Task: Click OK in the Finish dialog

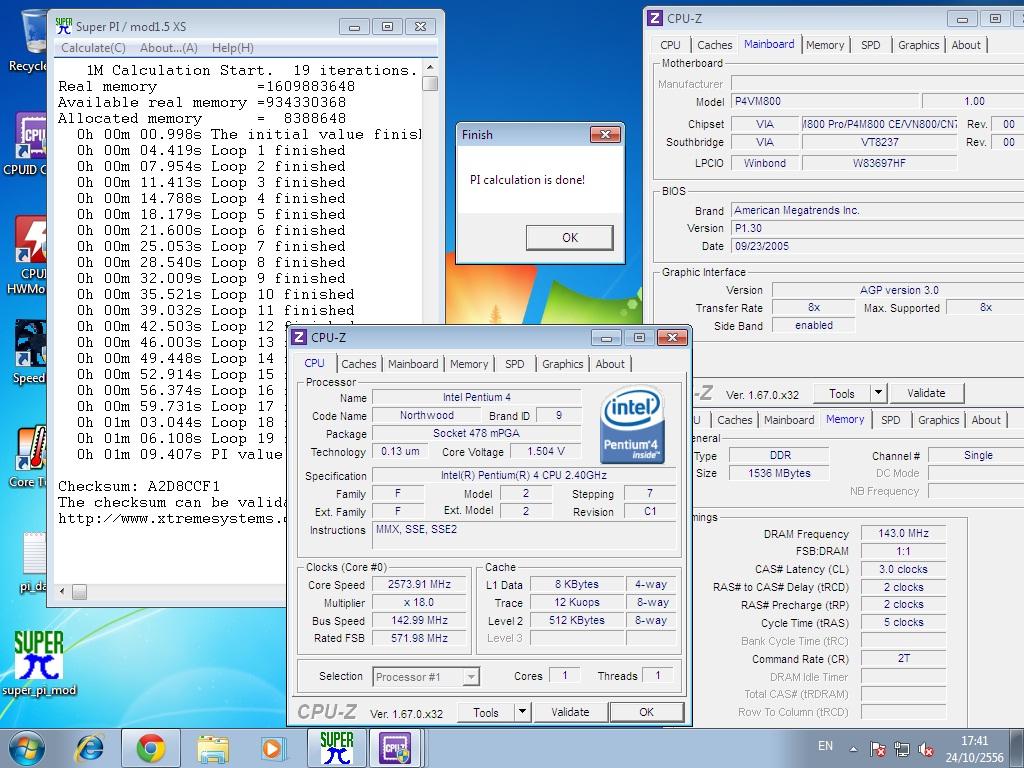Action: pyautogui.click(x=569, y=238)
